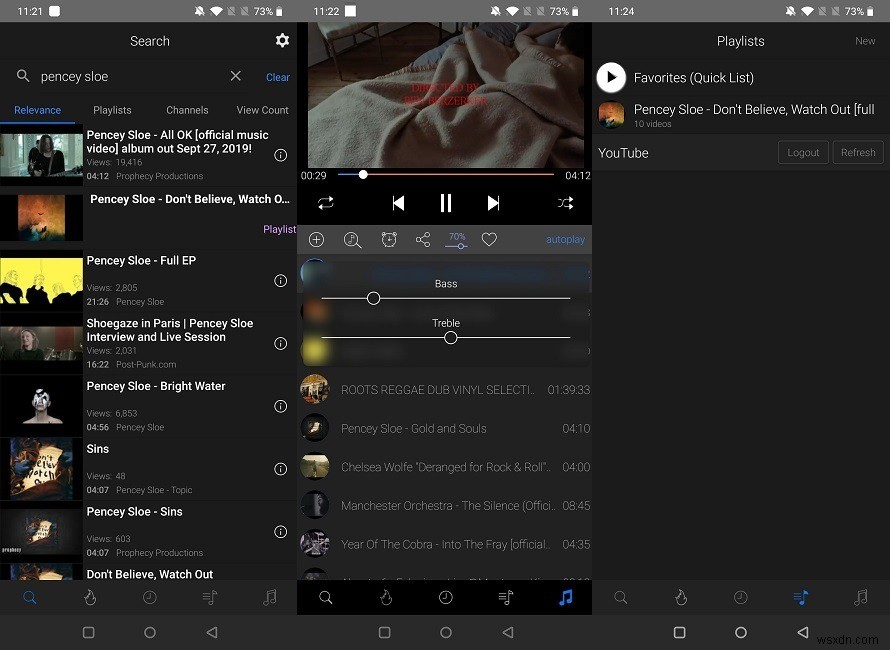The image size is (890, 650).
Task: Open search icon in the player screen's bottom bar
Action: coord(326,597)
